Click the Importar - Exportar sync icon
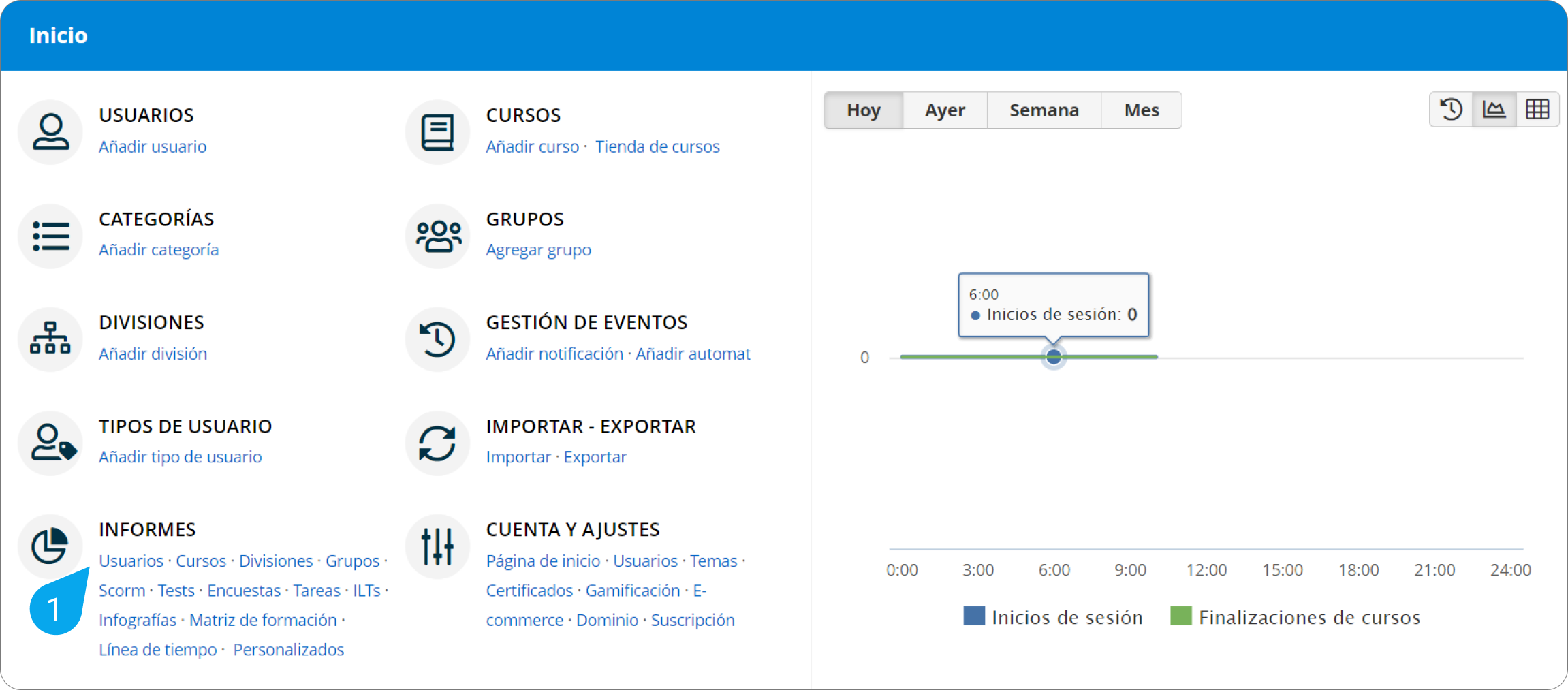This screenshot has height=690, width=1568. point(437,443)
